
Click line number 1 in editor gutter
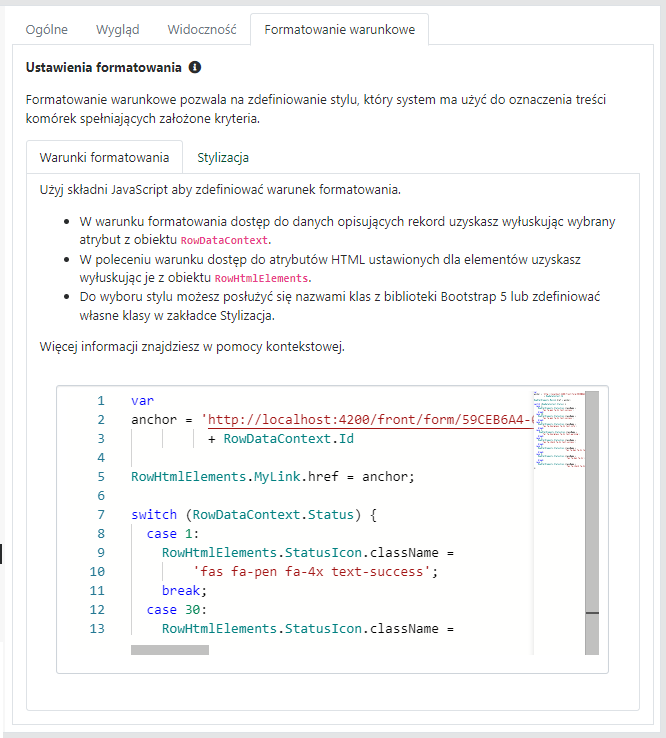click(x=101, y=401)
